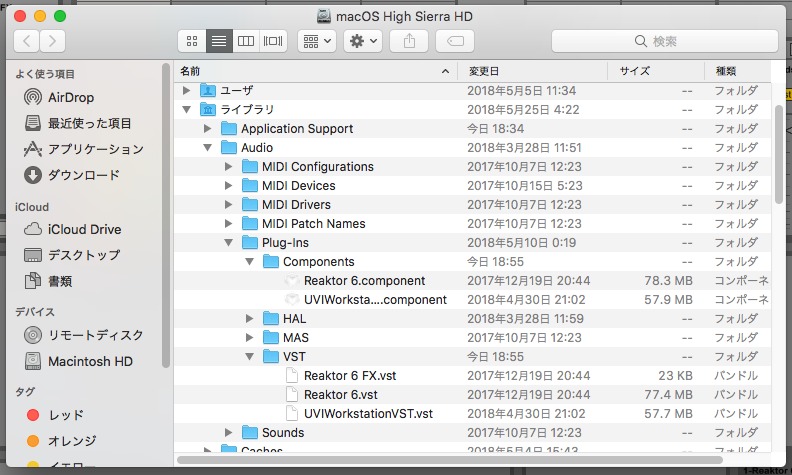Screen dimensions: 792x475
Task: Select the MIDI Drivers folder name
Action: click(296, 205)
